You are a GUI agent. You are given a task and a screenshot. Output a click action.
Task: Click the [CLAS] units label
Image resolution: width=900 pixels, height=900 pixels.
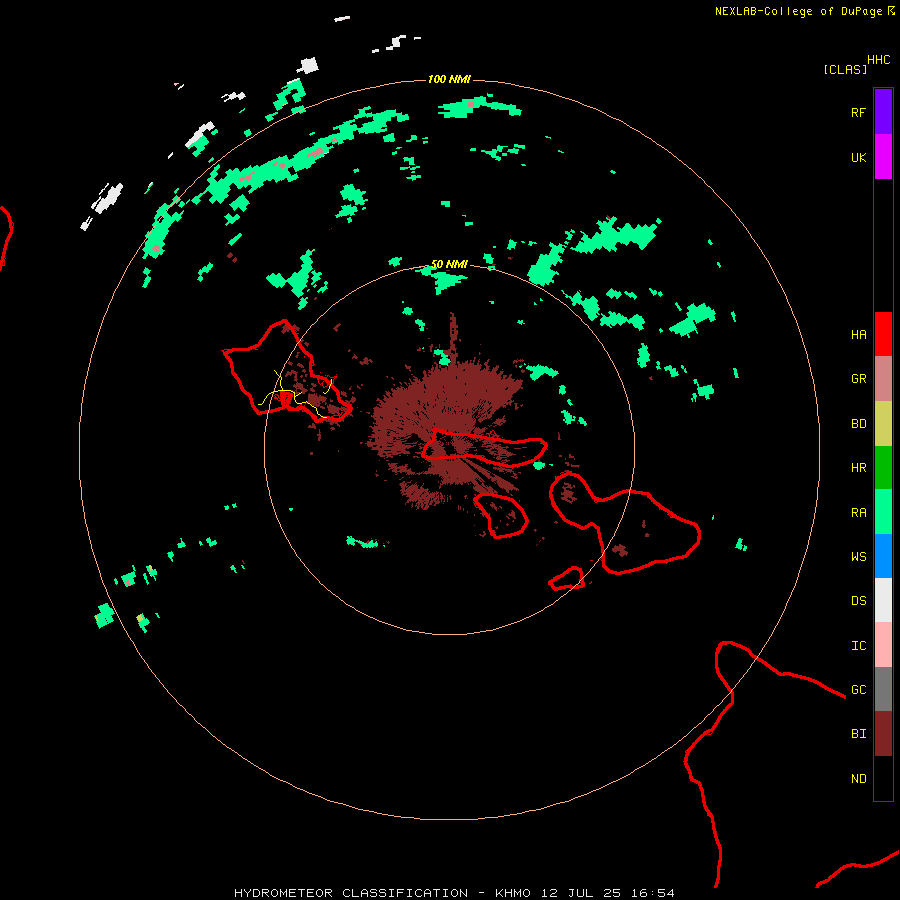[845, 69]
